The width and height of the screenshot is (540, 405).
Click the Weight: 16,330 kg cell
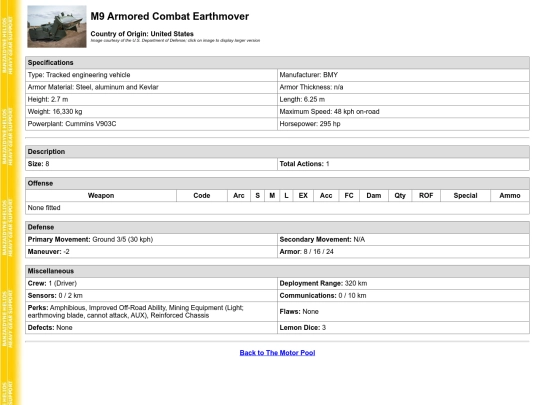[151, 112]
